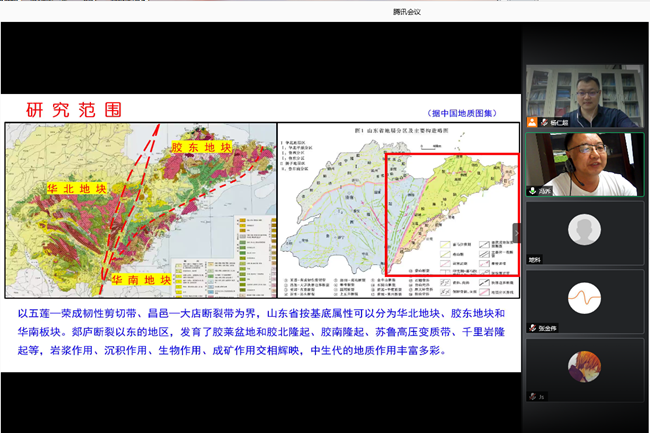Click the 华北地块 label on the map
Viewport: 650px width, 433px height.
(76, 188)
